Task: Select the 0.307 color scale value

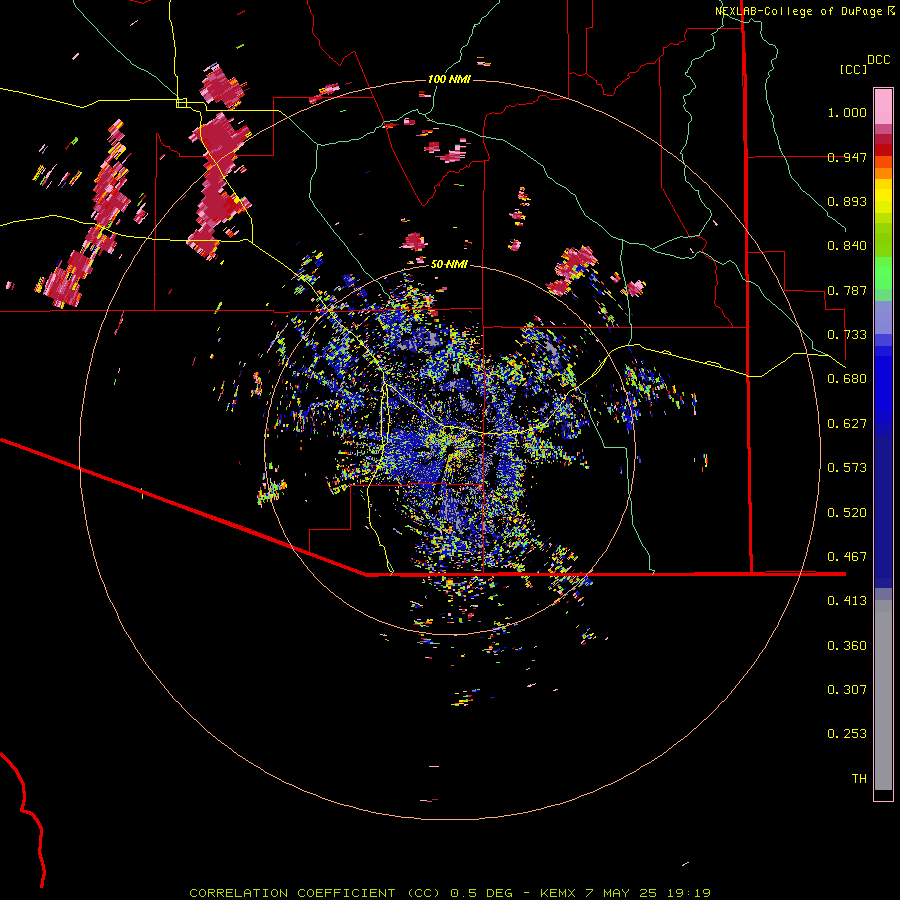Action: click(x=847, y=690)
